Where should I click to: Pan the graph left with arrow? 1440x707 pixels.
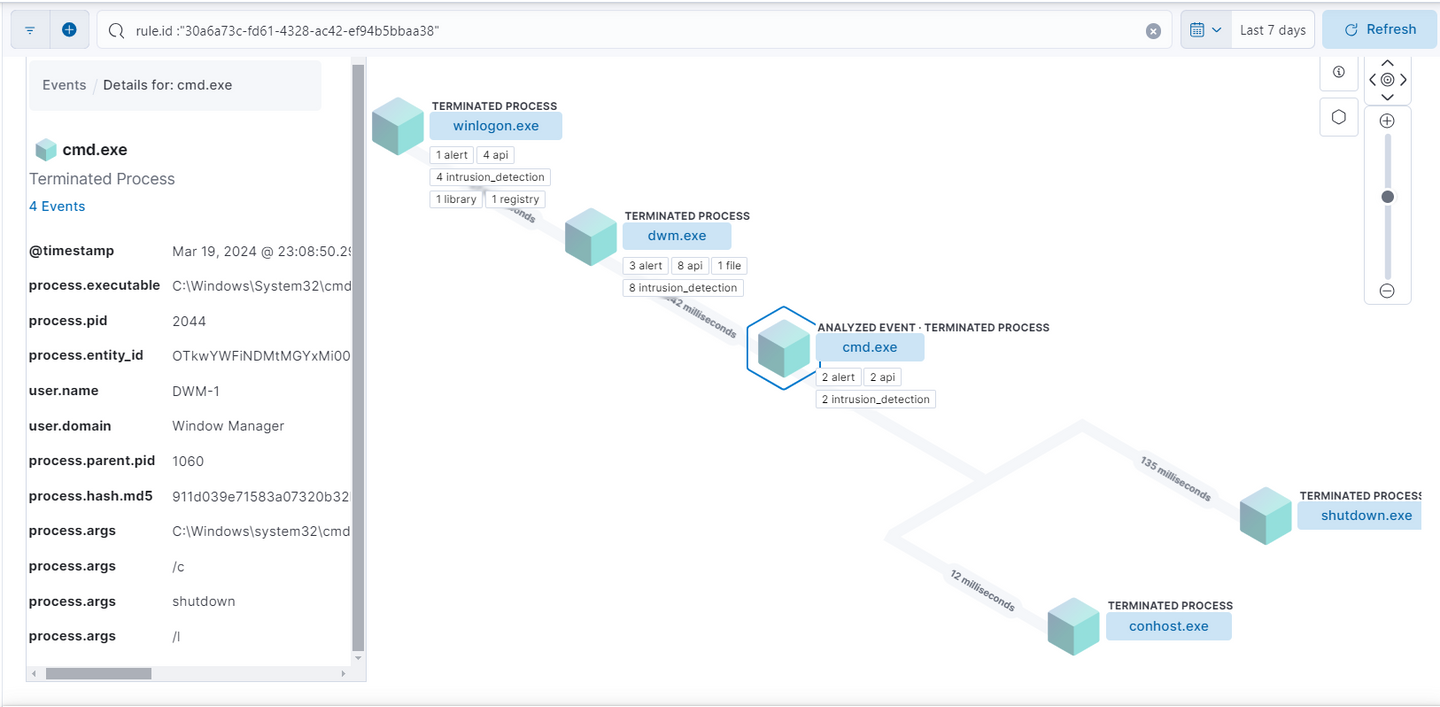click(1372, 79)
